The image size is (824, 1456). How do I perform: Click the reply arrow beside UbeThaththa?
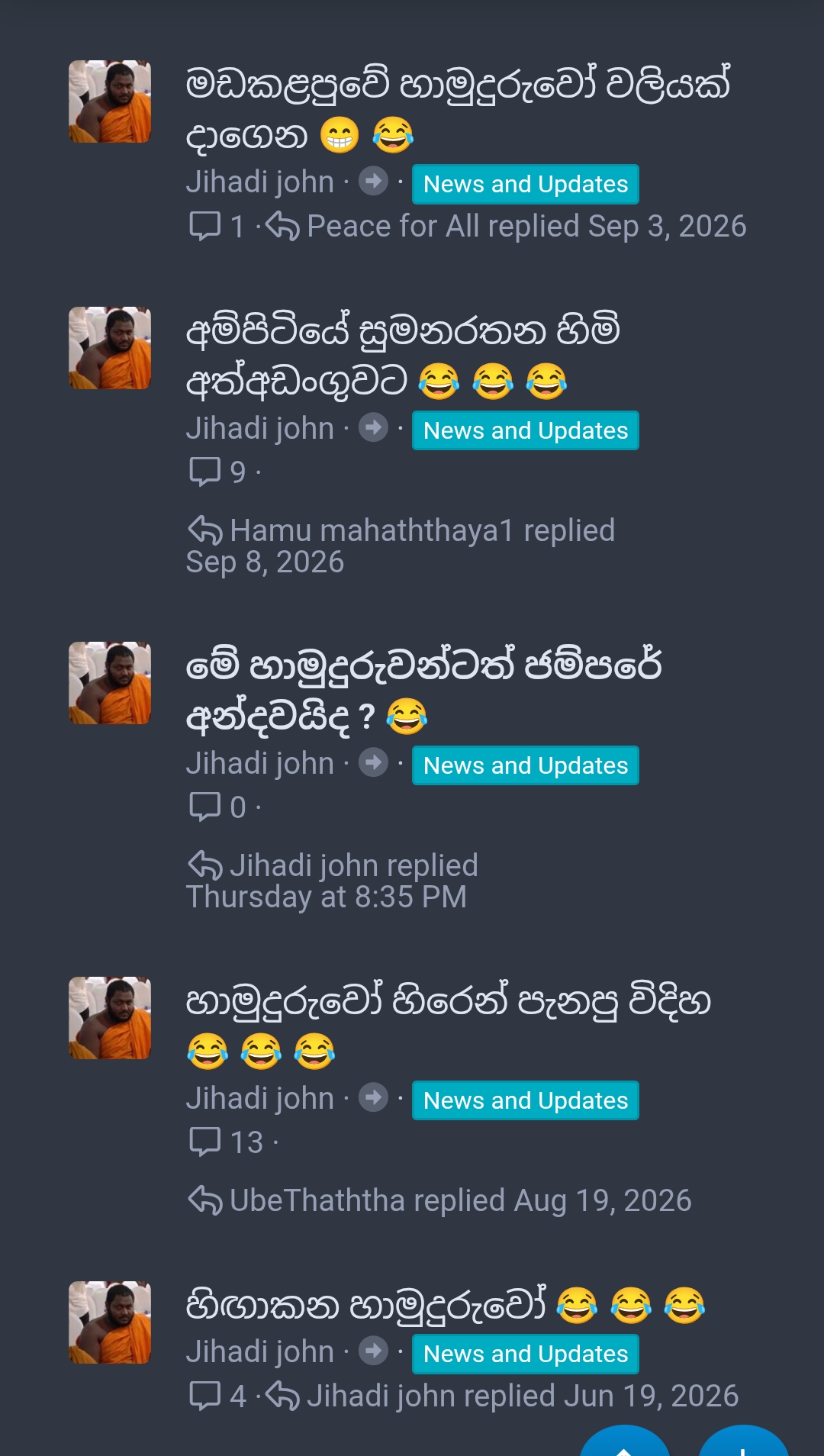click(204, 1200)
